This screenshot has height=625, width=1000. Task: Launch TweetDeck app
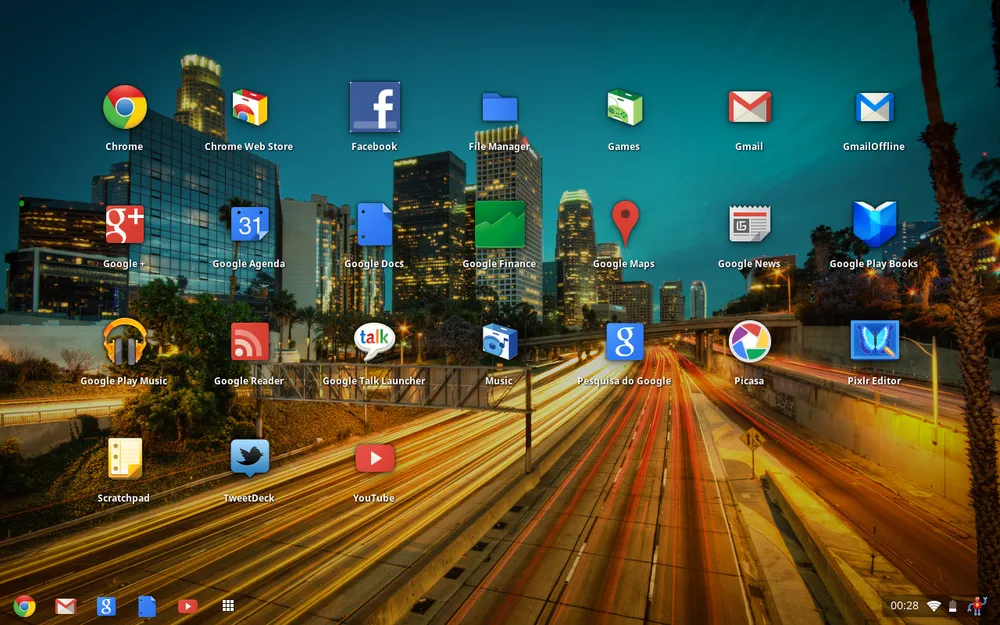pyautogui.click(x=249, y=459)
